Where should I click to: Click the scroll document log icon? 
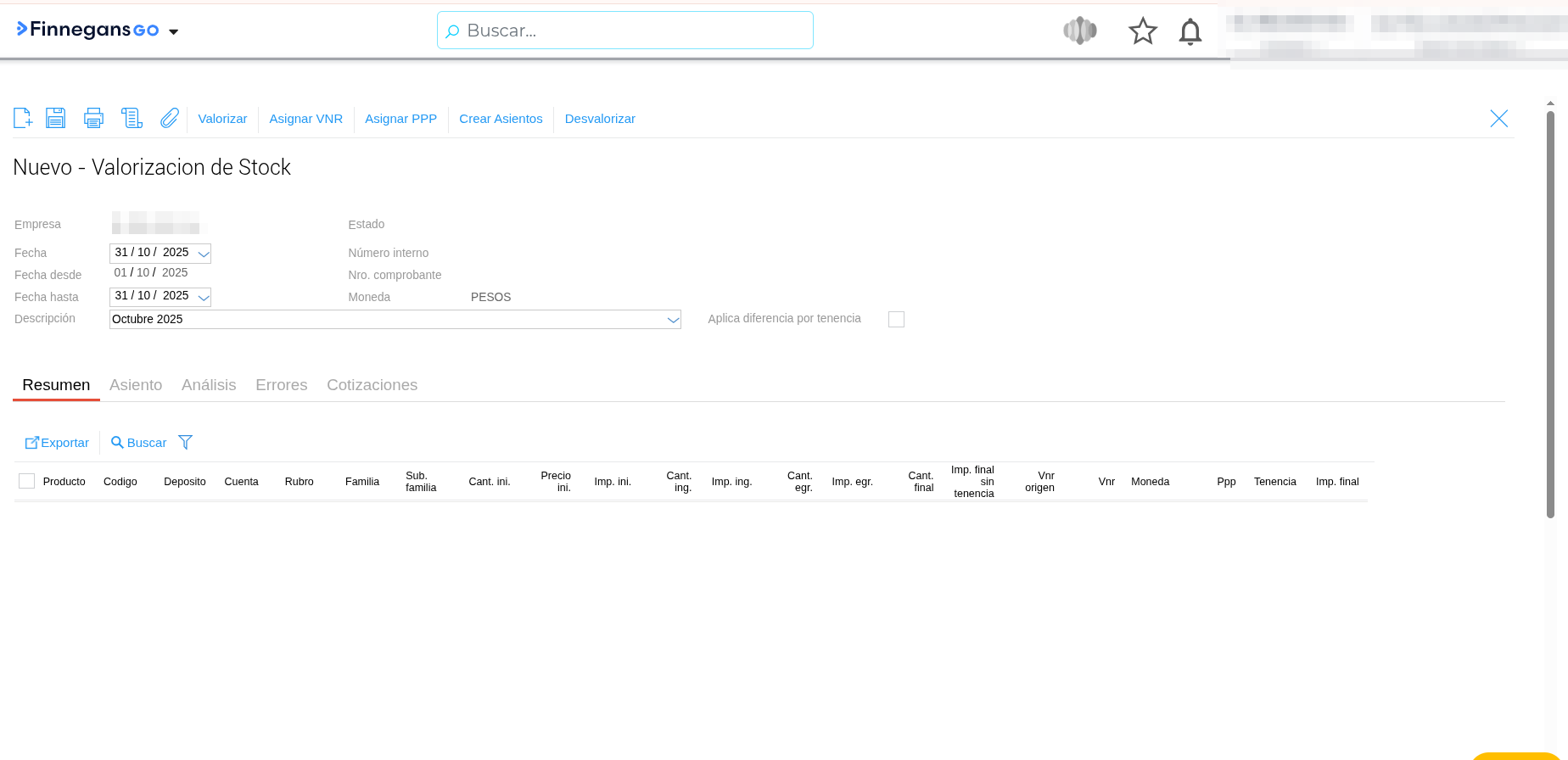[x=132, y=118]
